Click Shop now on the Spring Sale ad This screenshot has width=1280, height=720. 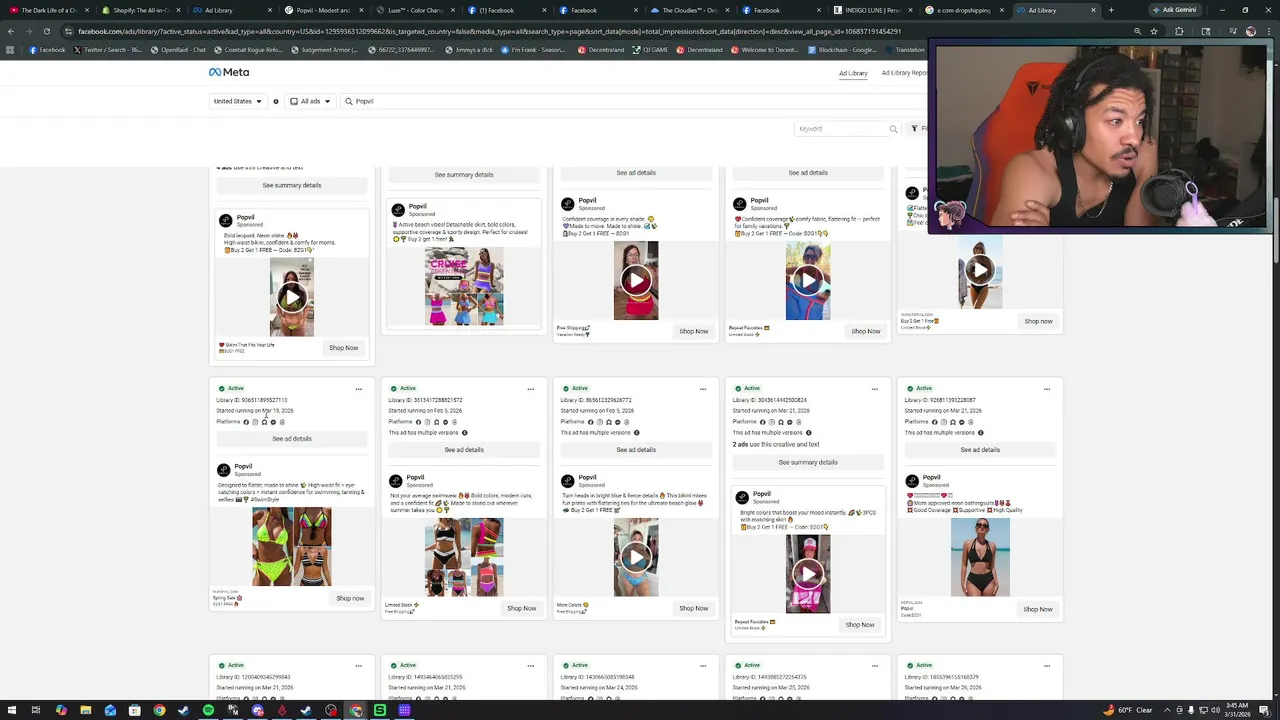[350, 598]
